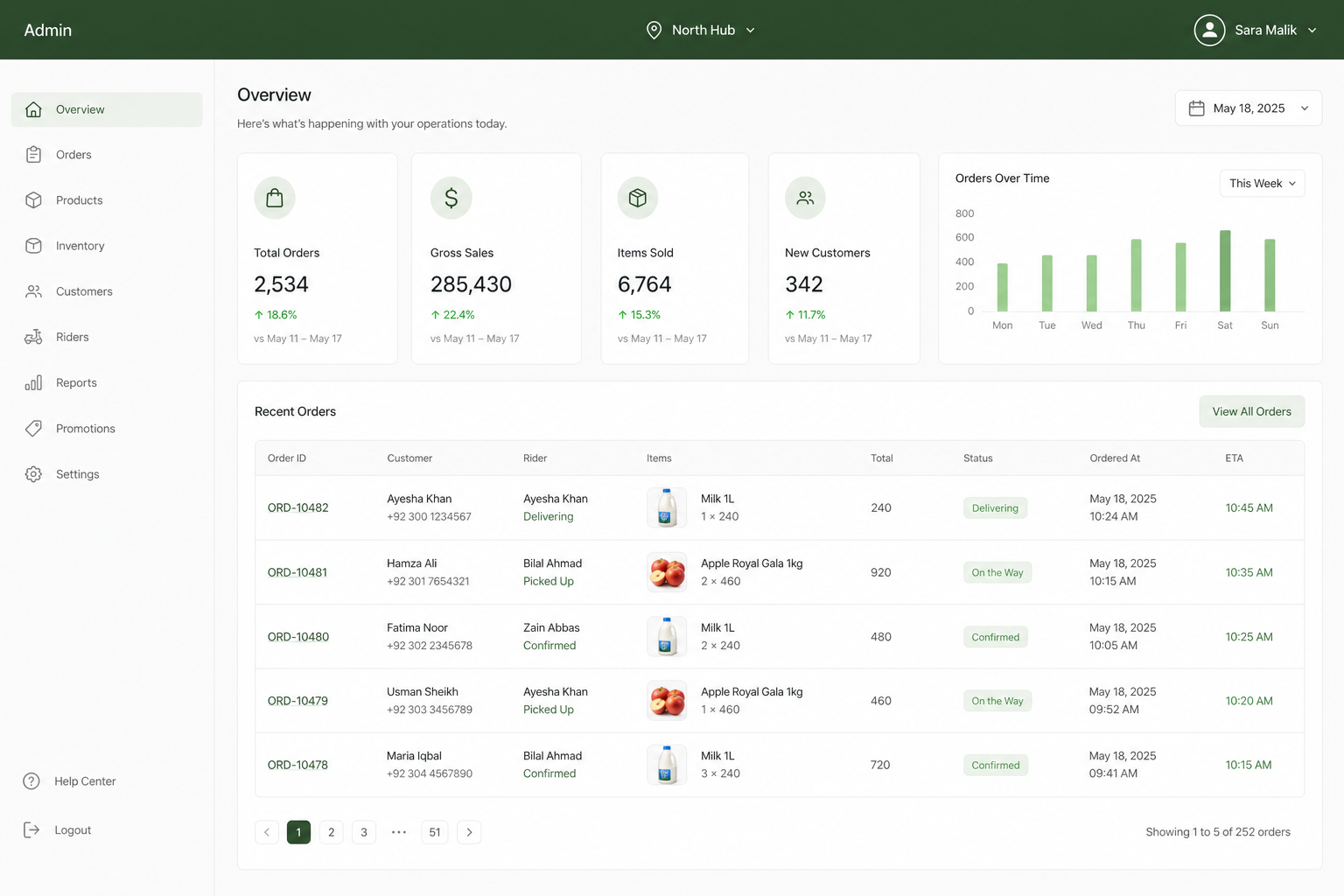This screenshot has height=896, width=1344.
Task: Select the Products sidebar menu label
Action: (80, 200)
